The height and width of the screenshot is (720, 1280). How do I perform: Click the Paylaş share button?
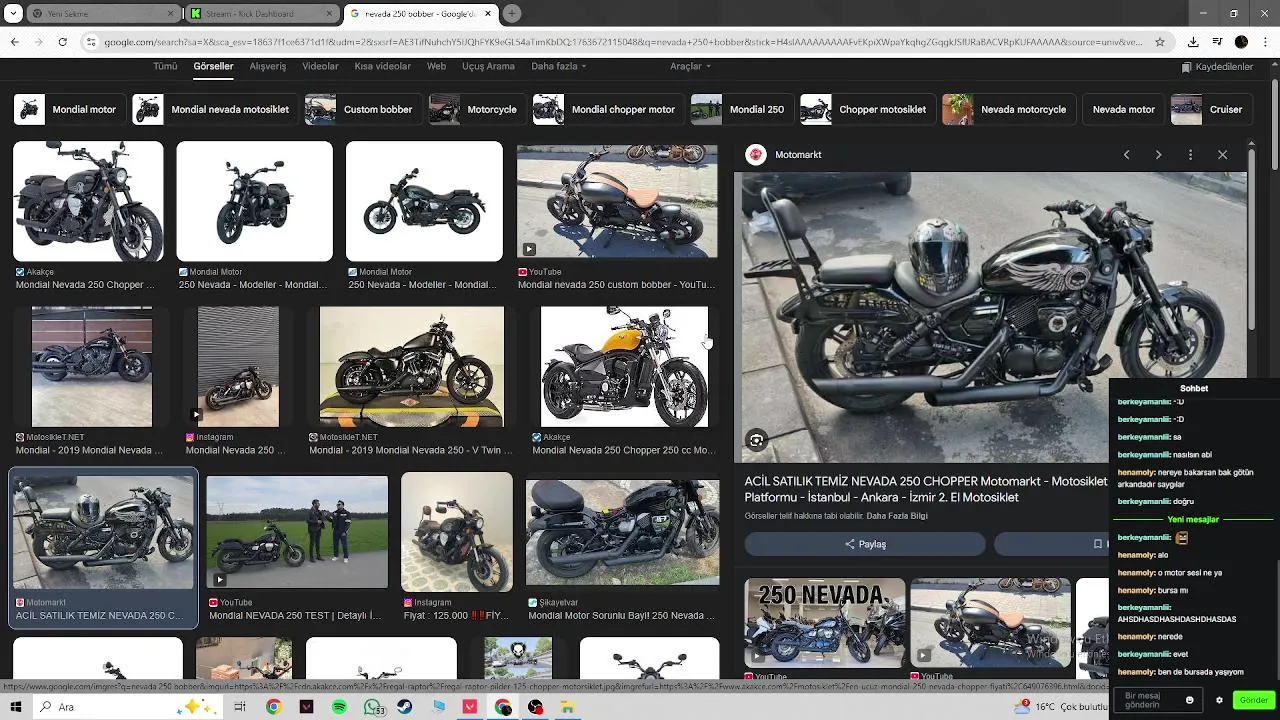click(865, 544)
